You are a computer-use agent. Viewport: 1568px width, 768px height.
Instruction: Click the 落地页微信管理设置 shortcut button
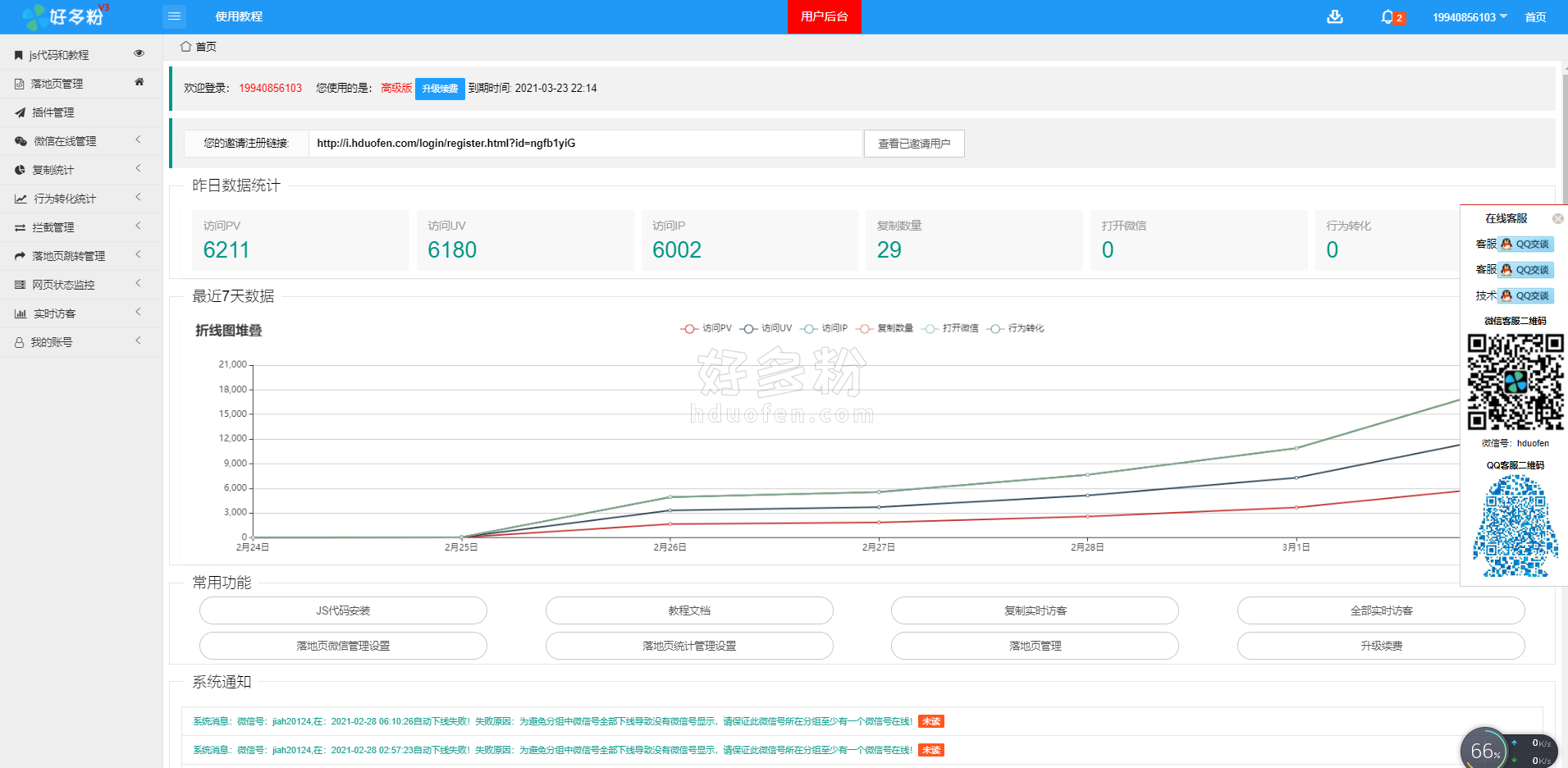[343, 646]
